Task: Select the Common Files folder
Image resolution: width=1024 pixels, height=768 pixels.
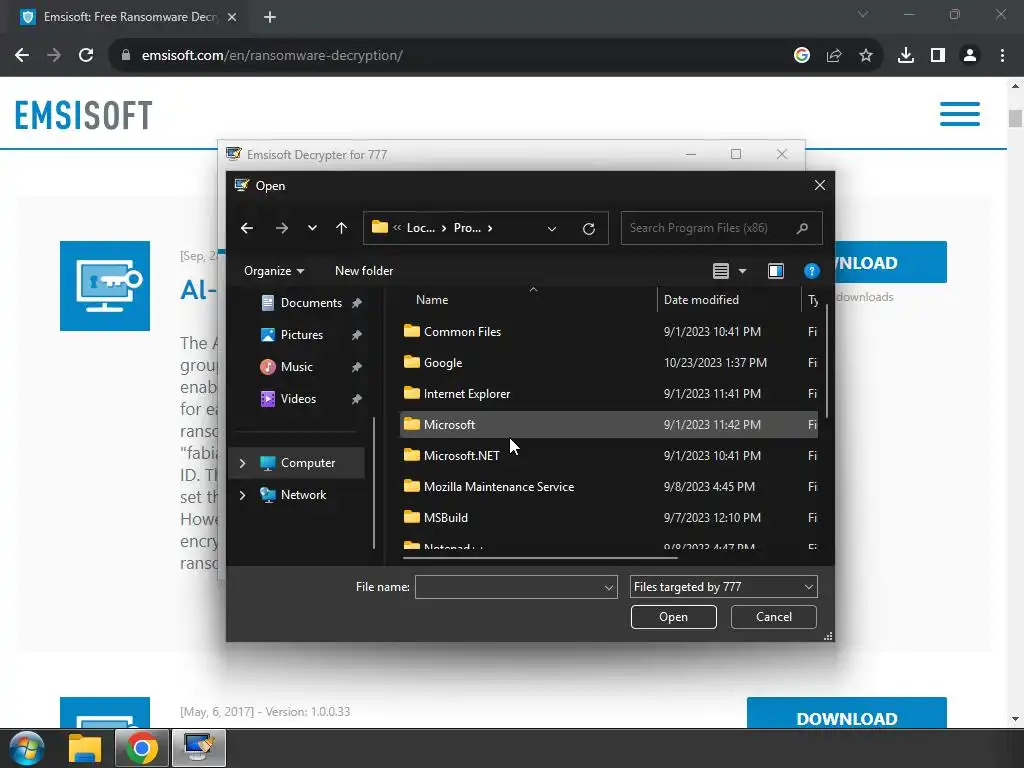Action: tap(608, 332)
